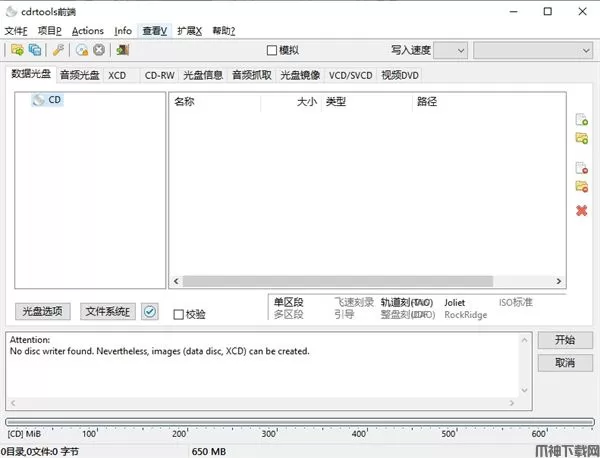Image resolution: width=600 pixels, height=458 pixels.
Task: Switch to the 数据光盘 tab
Action: pos(31,74)
